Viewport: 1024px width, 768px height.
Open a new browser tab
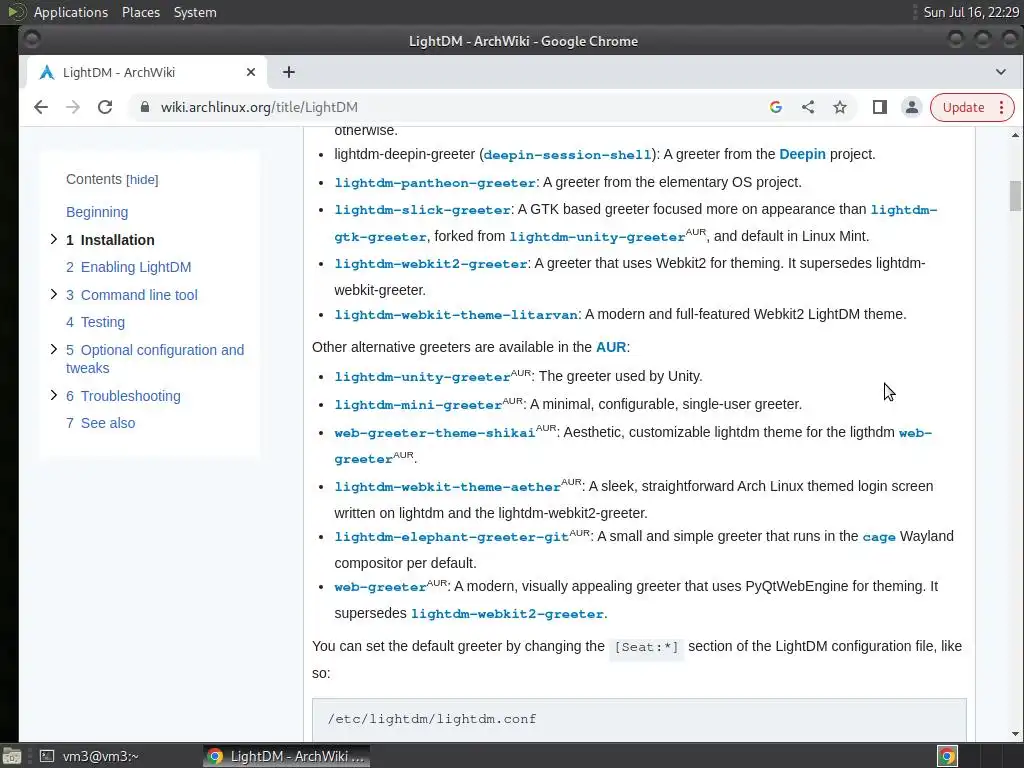click(289, 72)
